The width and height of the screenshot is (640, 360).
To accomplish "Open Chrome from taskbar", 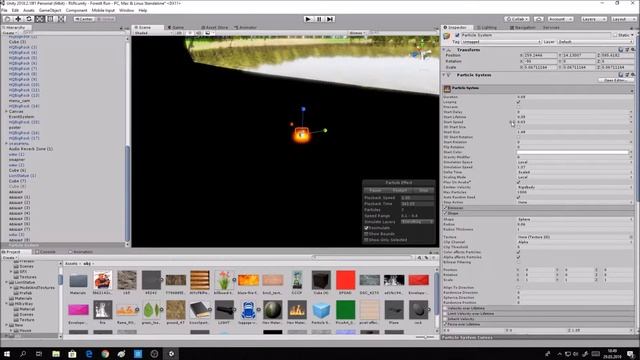I will point(105,353).
